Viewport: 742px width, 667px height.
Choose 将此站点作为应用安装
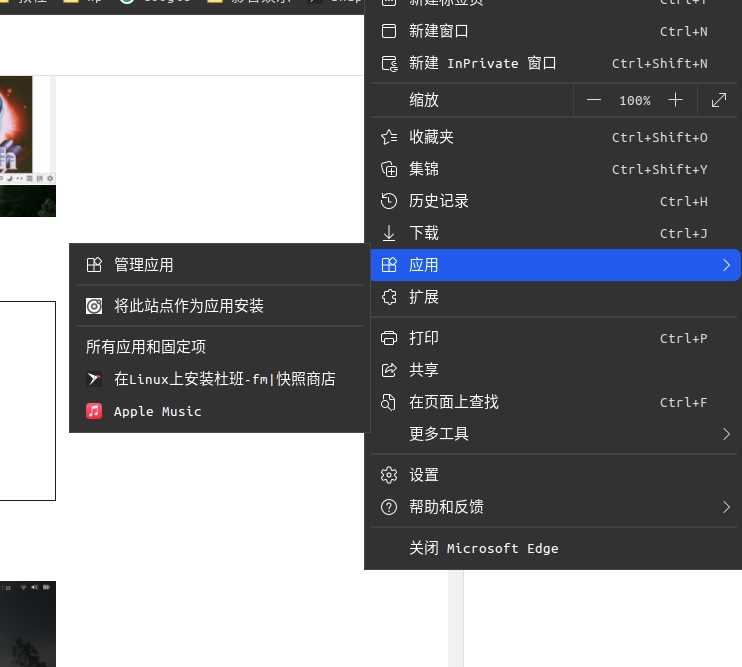click(x=220, y=306)
